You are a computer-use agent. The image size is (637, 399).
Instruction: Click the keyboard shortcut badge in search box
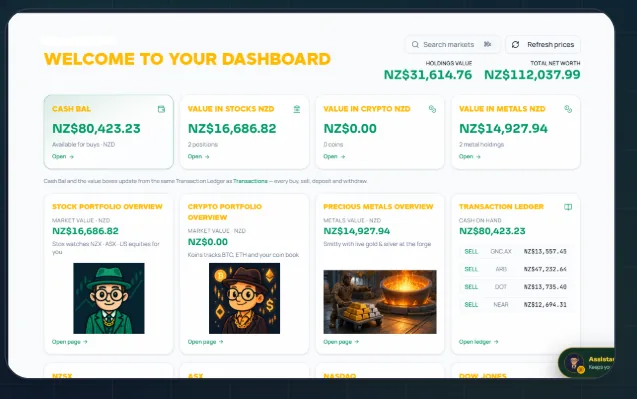pos(488,44)
